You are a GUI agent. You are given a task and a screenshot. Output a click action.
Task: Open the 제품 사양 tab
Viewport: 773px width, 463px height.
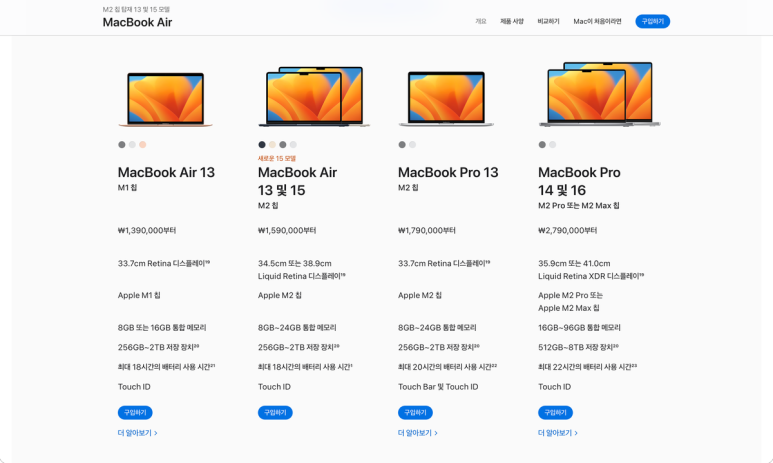click(512, 21)
